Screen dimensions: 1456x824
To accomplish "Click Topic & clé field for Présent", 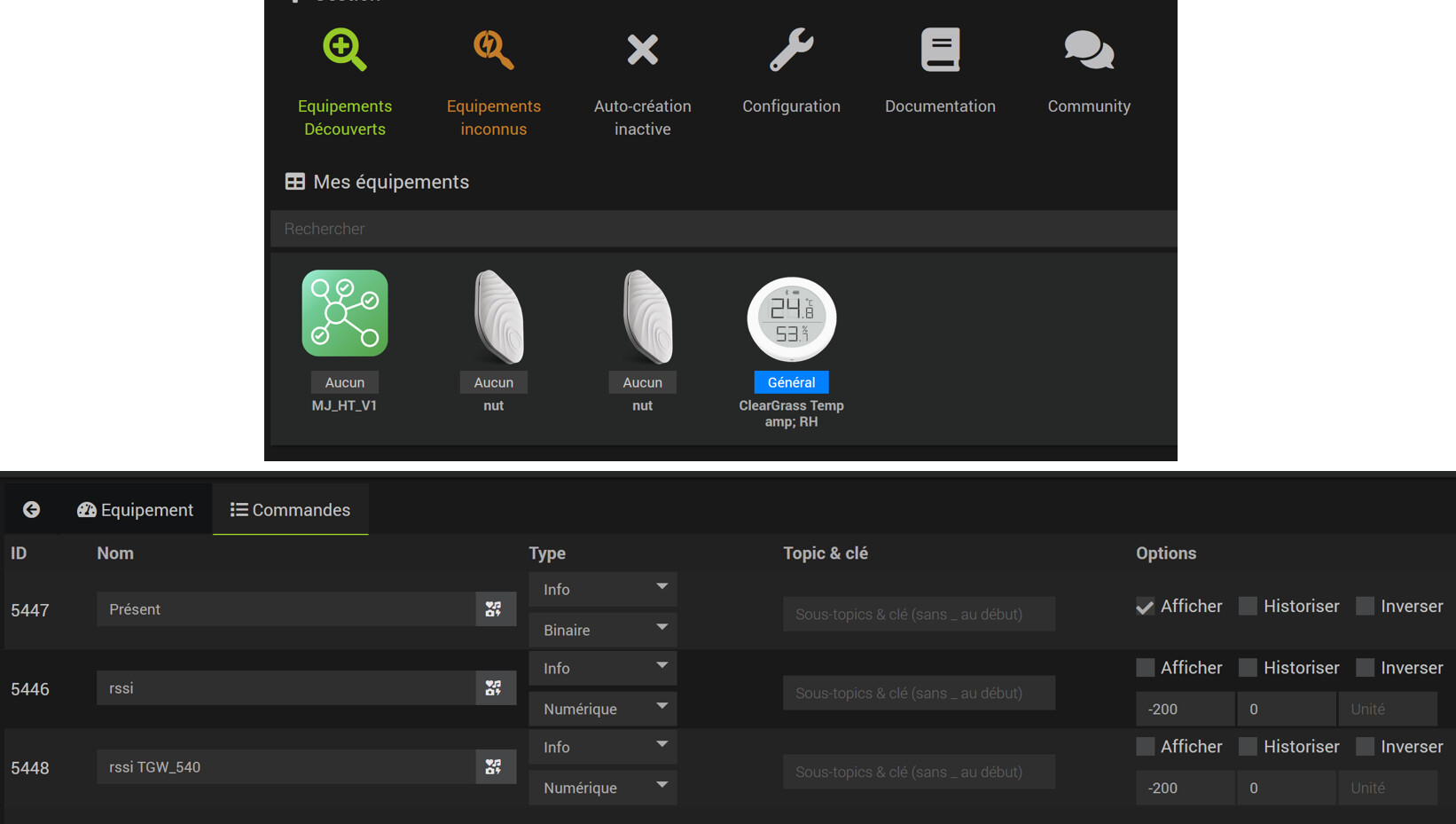I will [919, 614].
